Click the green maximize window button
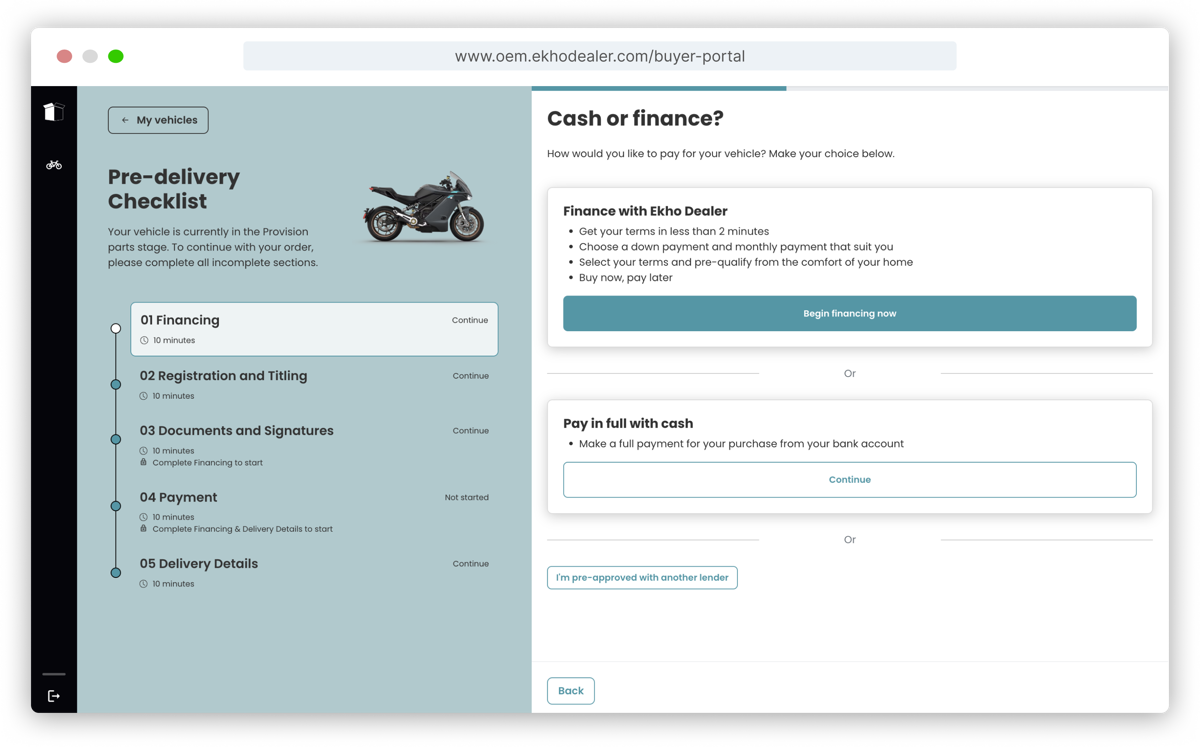Image resolution: width=1200 pixels, height=747 pixels. 116,56
